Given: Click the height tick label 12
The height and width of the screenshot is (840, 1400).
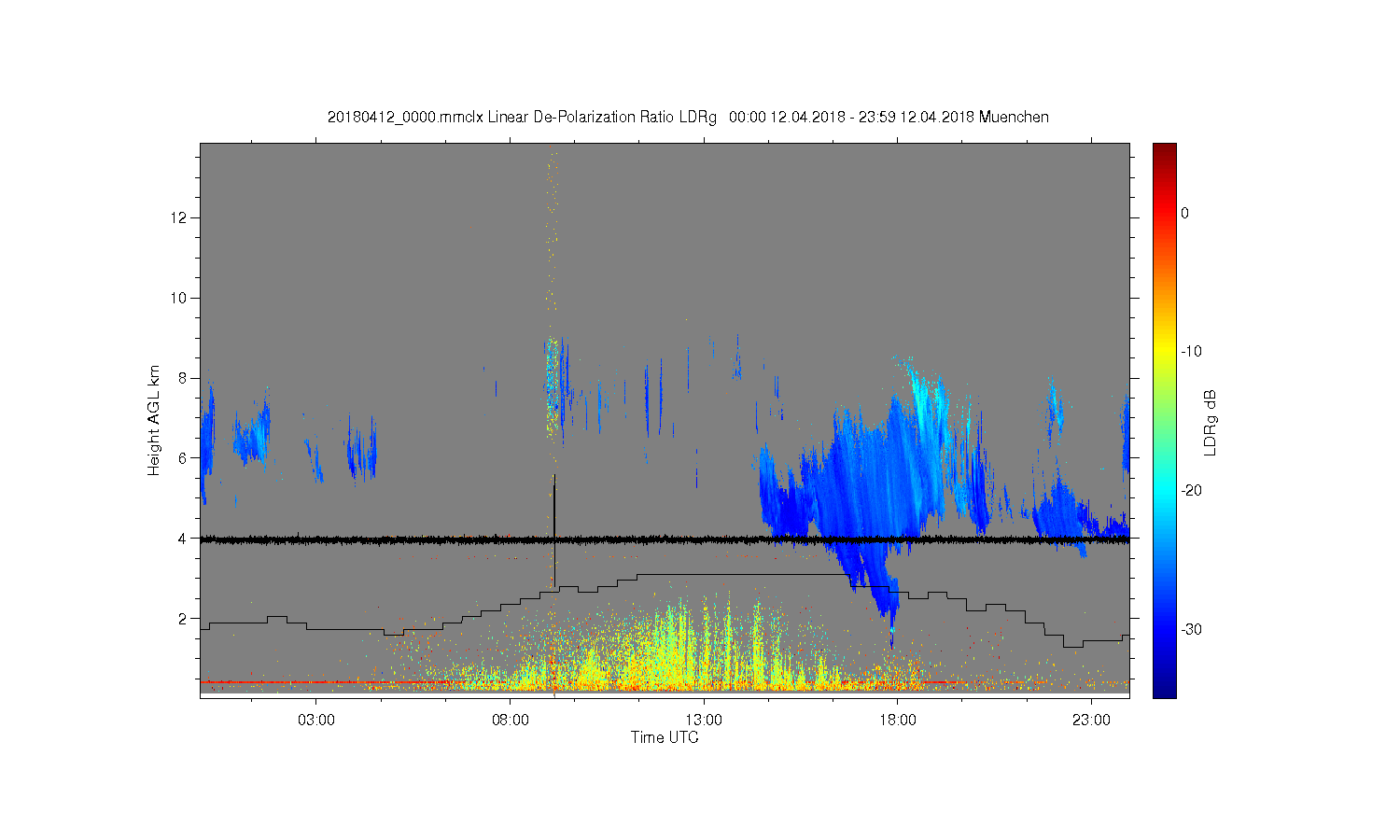Looking at the screenshot, I should tap(180, 217).
